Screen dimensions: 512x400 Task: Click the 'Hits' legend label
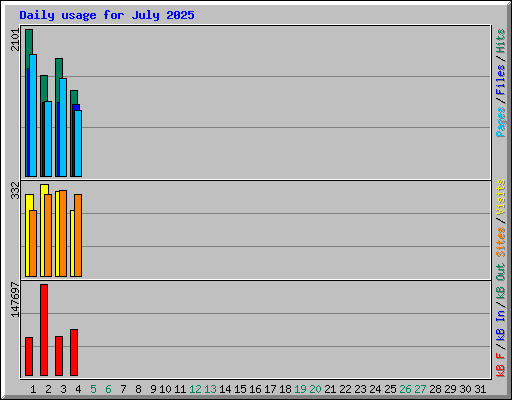pyautogui.click(x=500, y=41)
